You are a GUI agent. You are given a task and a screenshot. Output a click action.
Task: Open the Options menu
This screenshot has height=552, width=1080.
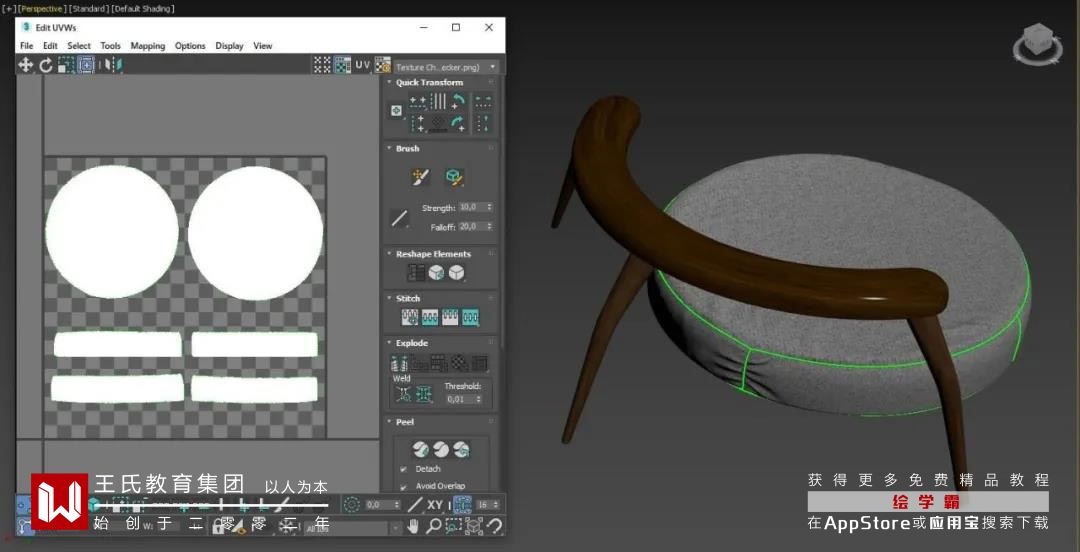pos(190,45)
